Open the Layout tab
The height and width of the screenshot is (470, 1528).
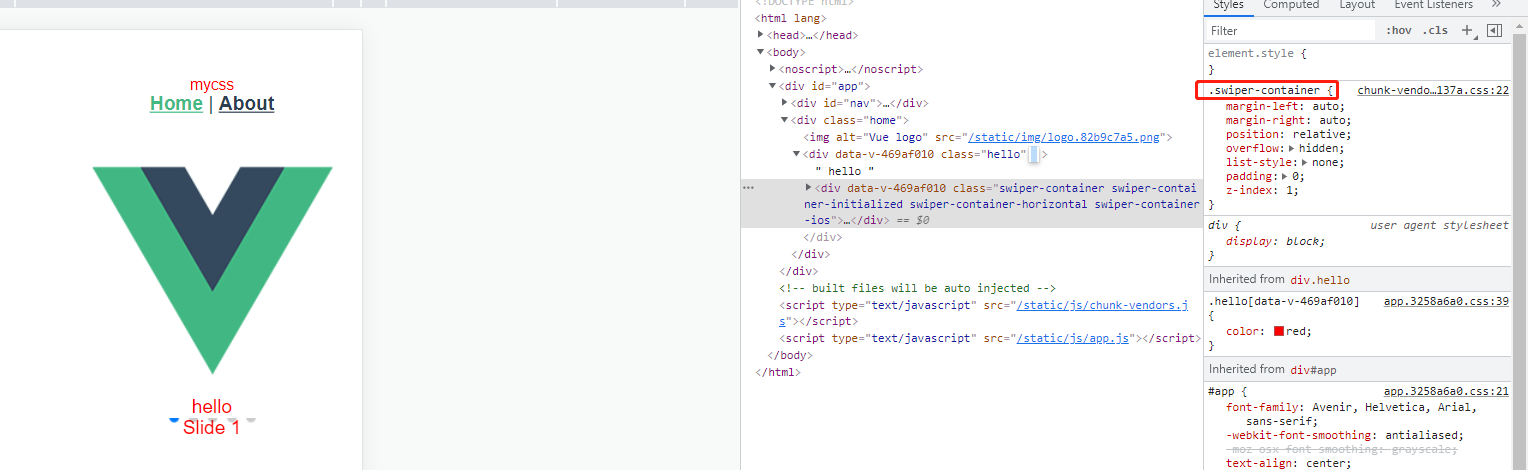click(1357, 5)
